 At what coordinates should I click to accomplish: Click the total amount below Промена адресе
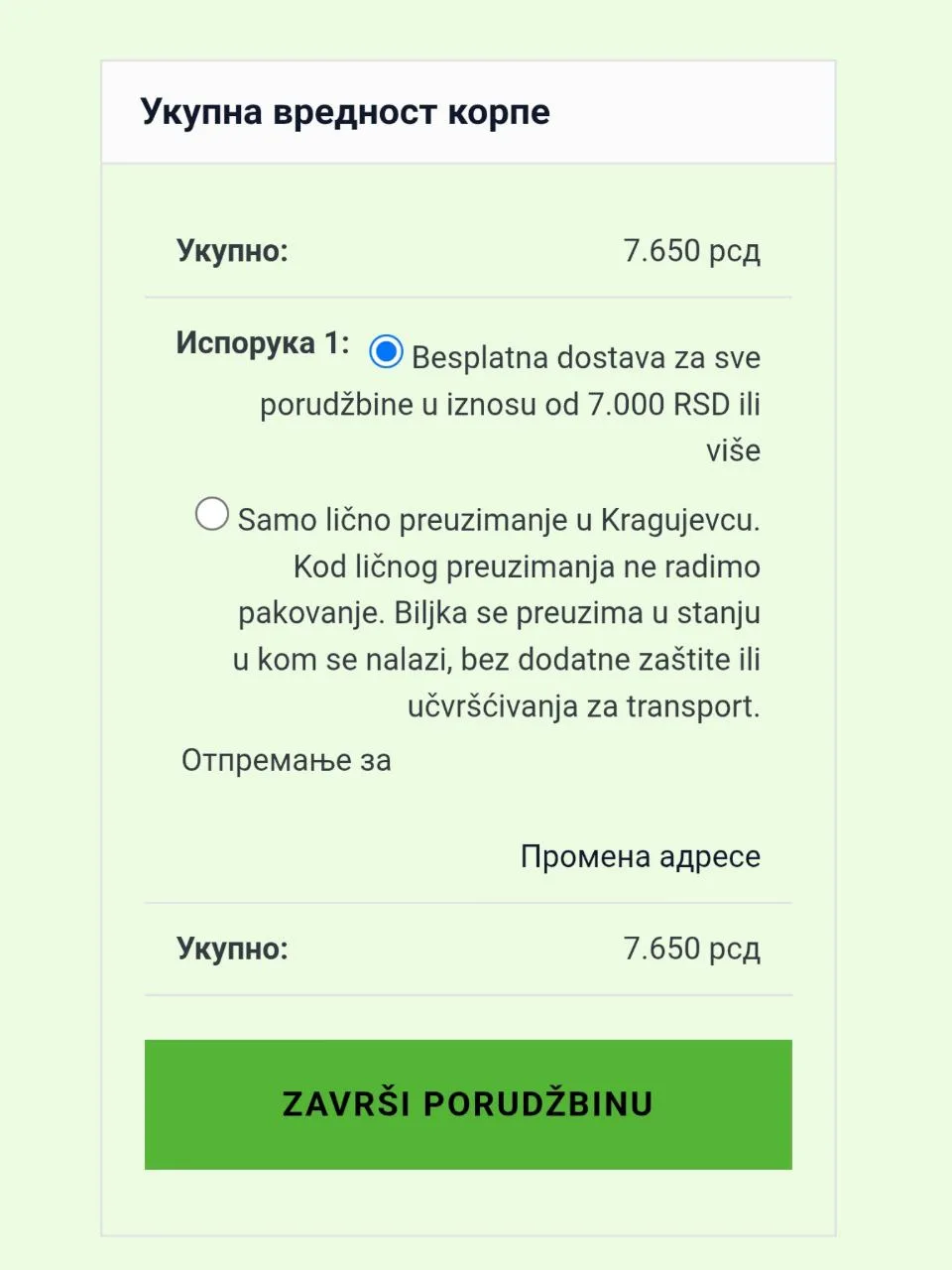pyautogui.click(x=691, y=949)
